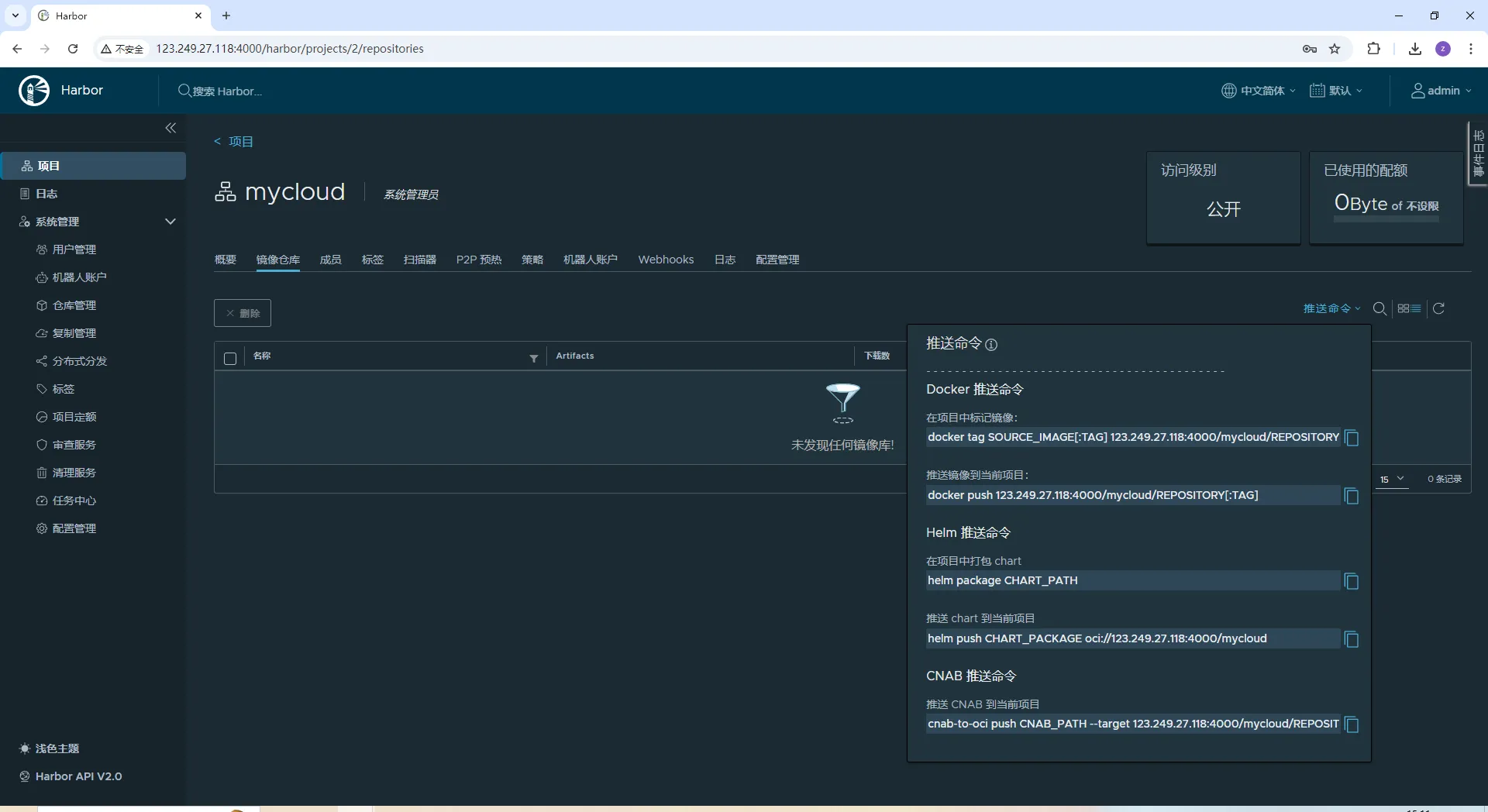Copy the docker tag command

click(x=1352, y=438)
